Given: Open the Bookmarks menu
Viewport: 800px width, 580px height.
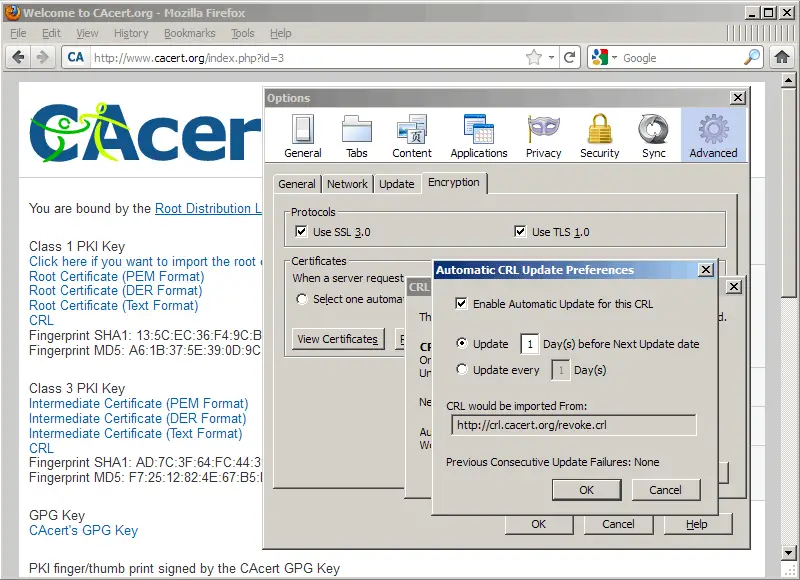Looking at the screenshot, I should pyautogui.click(x=190, y=33).
